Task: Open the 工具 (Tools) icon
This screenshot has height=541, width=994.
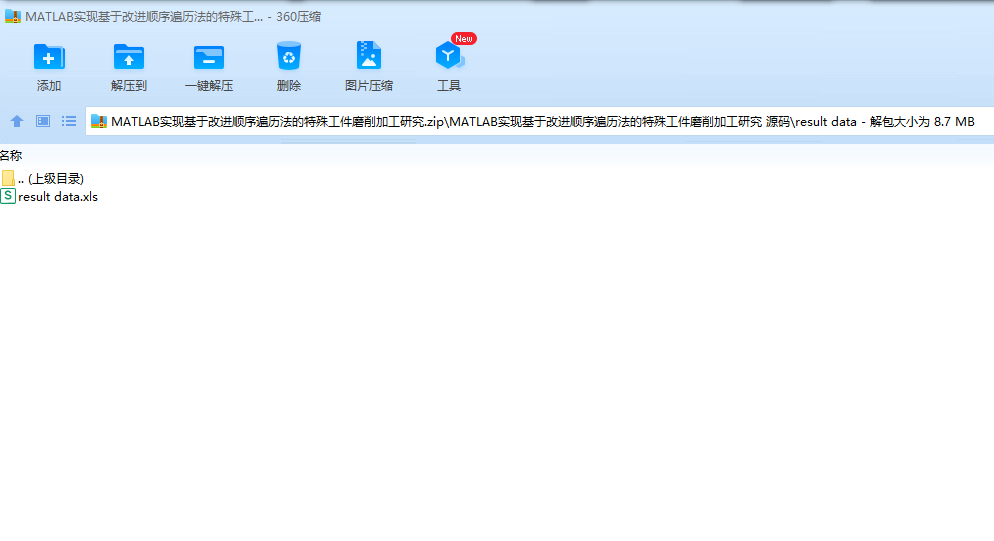Action: coord(449,56)
